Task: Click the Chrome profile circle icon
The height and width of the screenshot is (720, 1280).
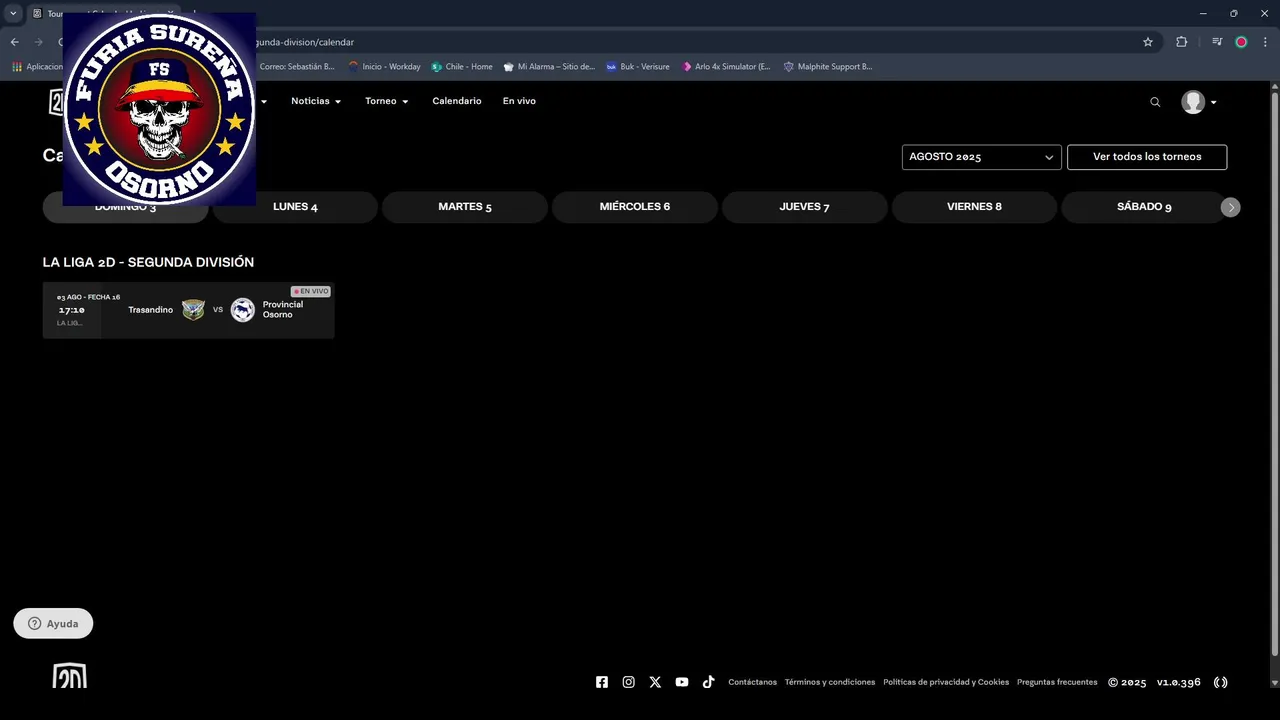Action: coord(1241,42)
